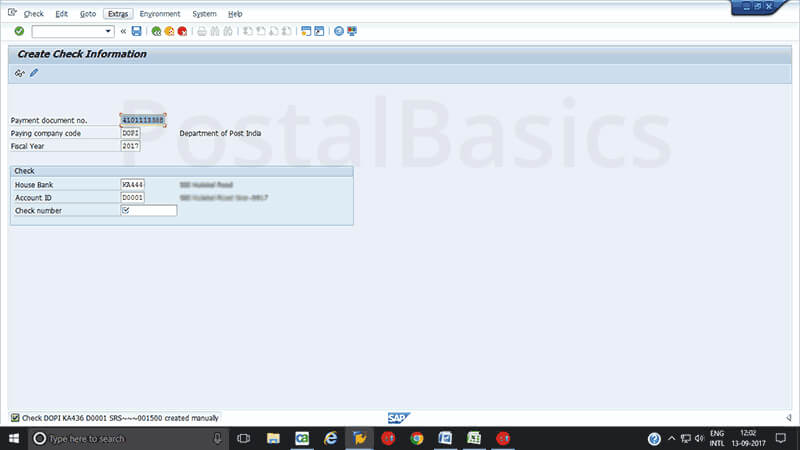Click the Save floppy disk icon
The image size is (800, 450).
136,31
